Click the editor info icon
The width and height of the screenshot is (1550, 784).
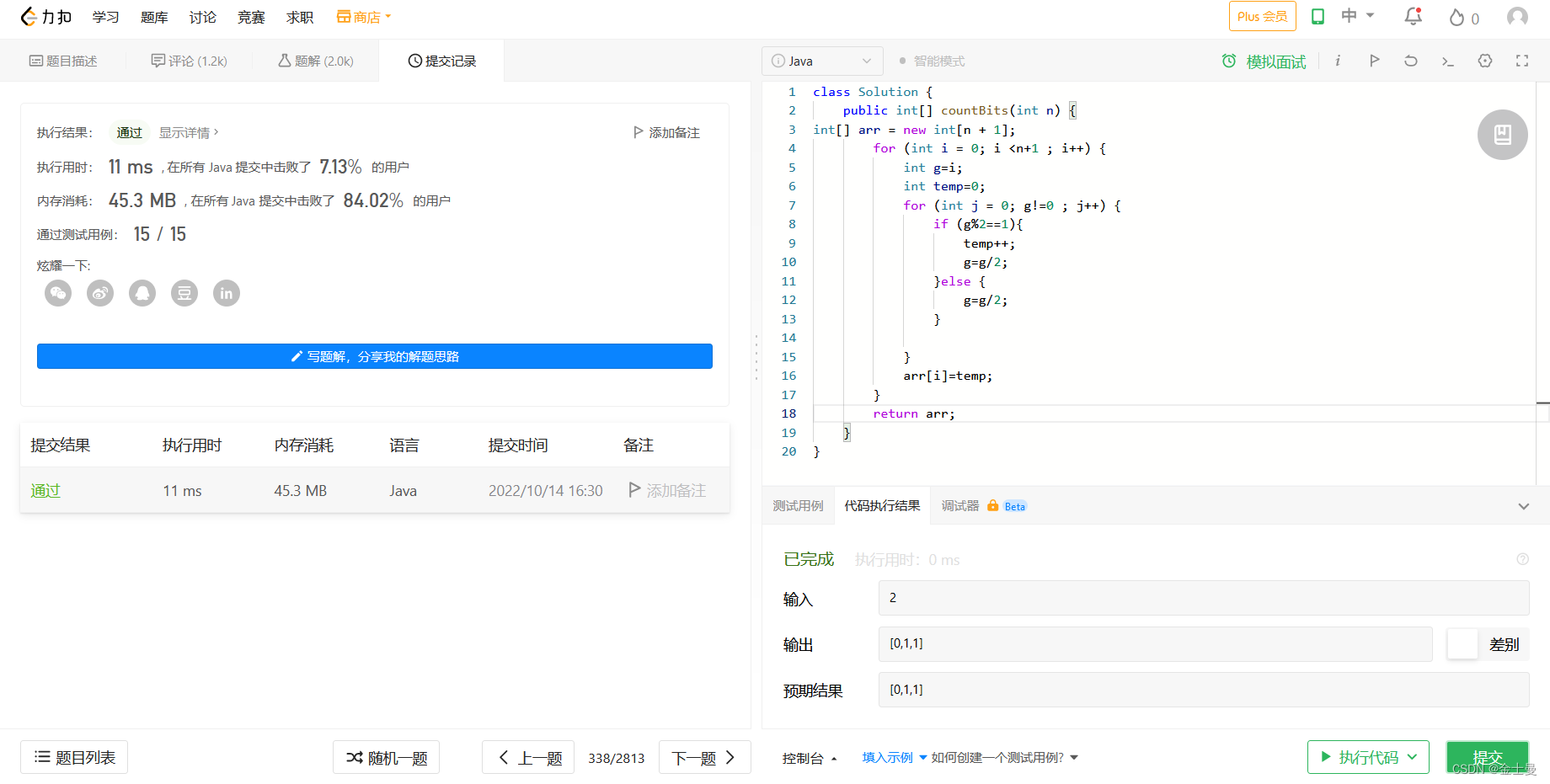1338,61
